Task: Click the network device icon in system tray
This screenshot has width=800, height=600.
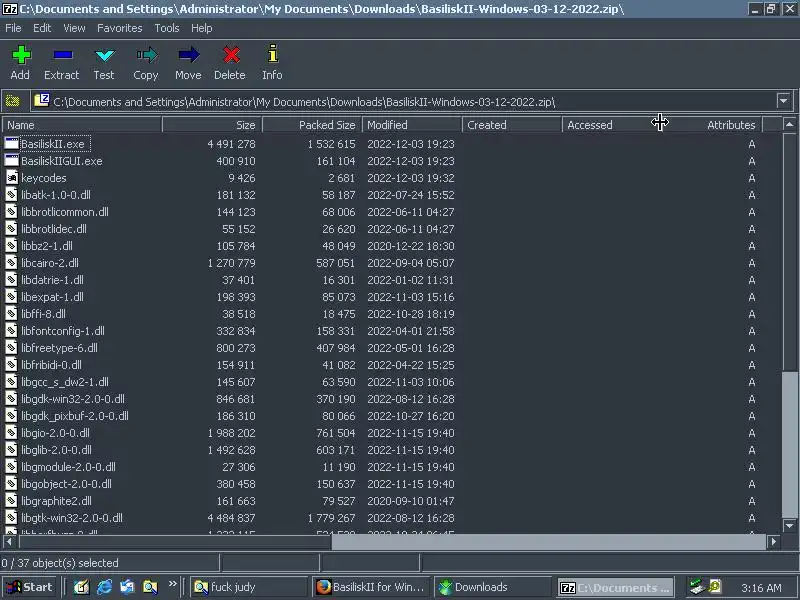Action: (x=697, y=587)
